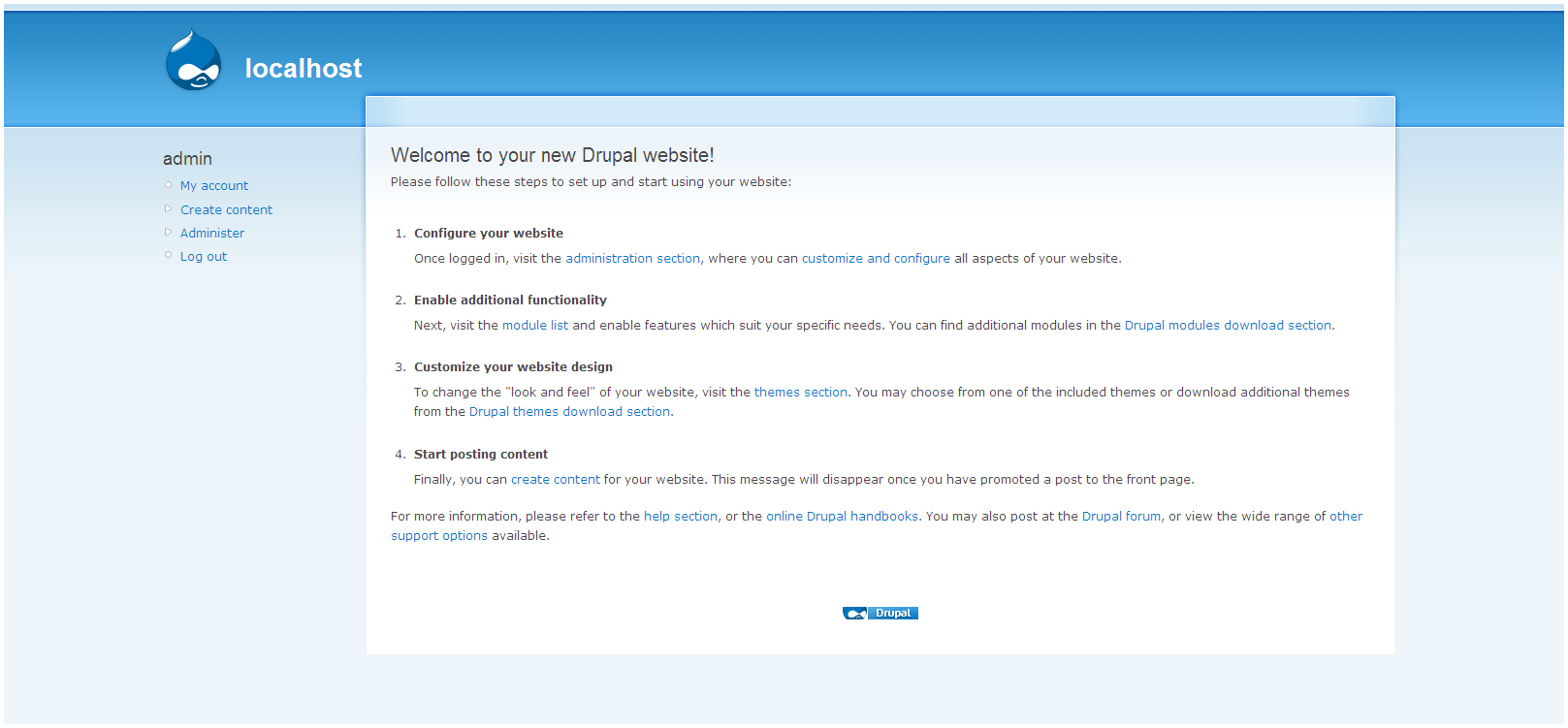Screen dimensions: 1568x728
Task: Click 'Customize your website design' step title
Action: 513,366
